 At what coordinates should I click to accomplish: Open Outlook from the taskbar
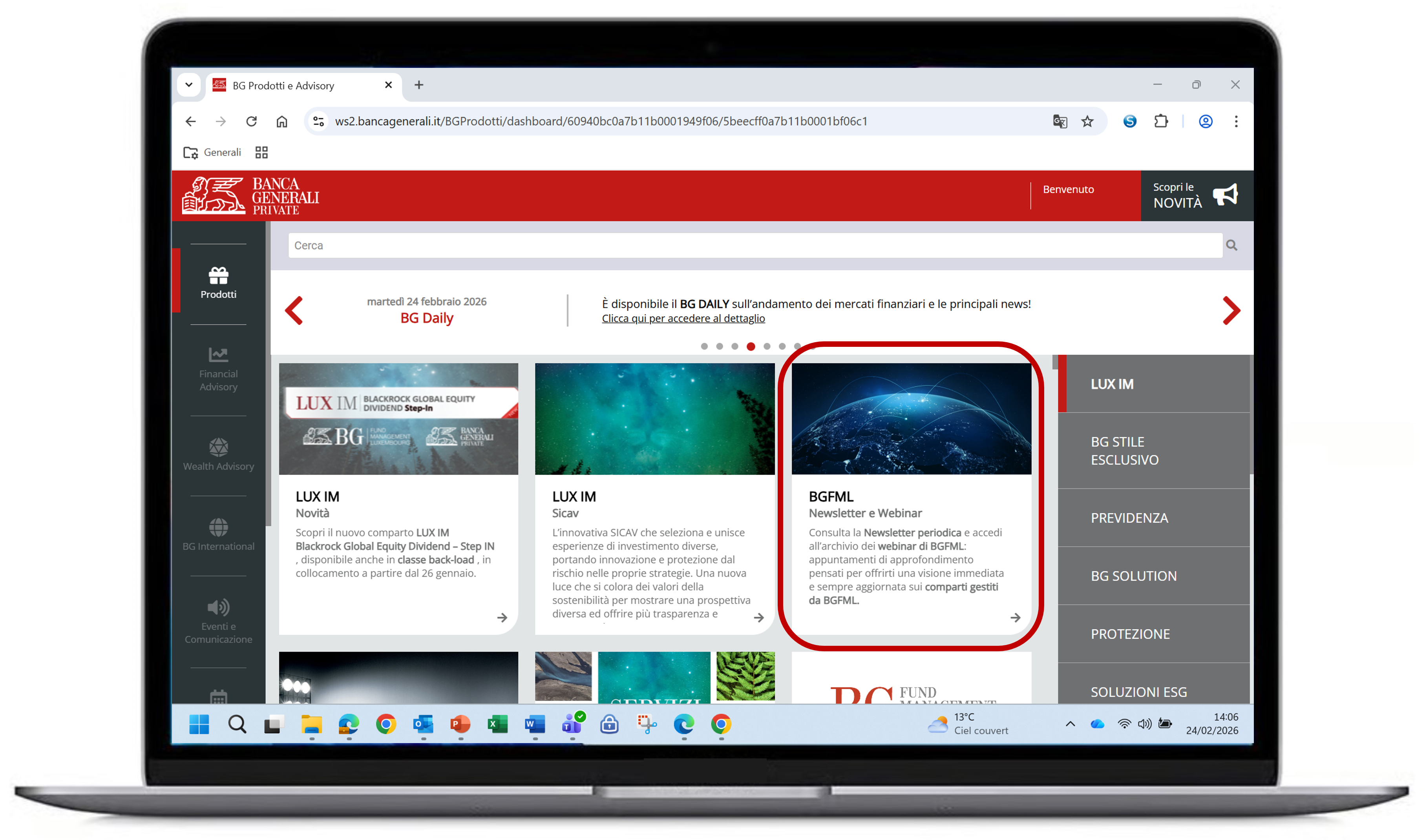pyautogui.click(x=424, y=724)
